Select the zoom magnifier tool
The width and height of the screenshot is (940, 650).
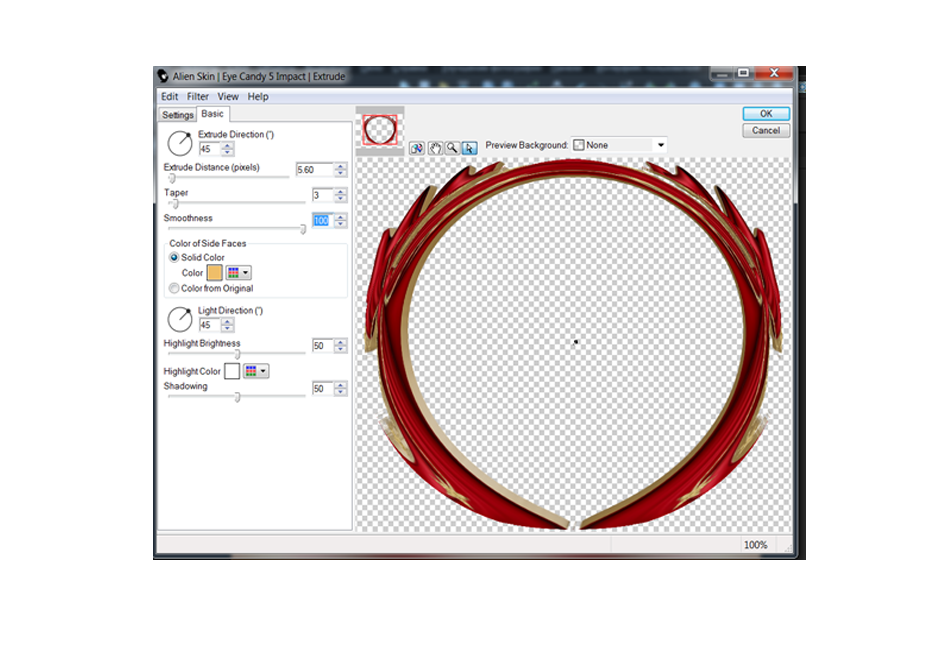pos(452,148)
